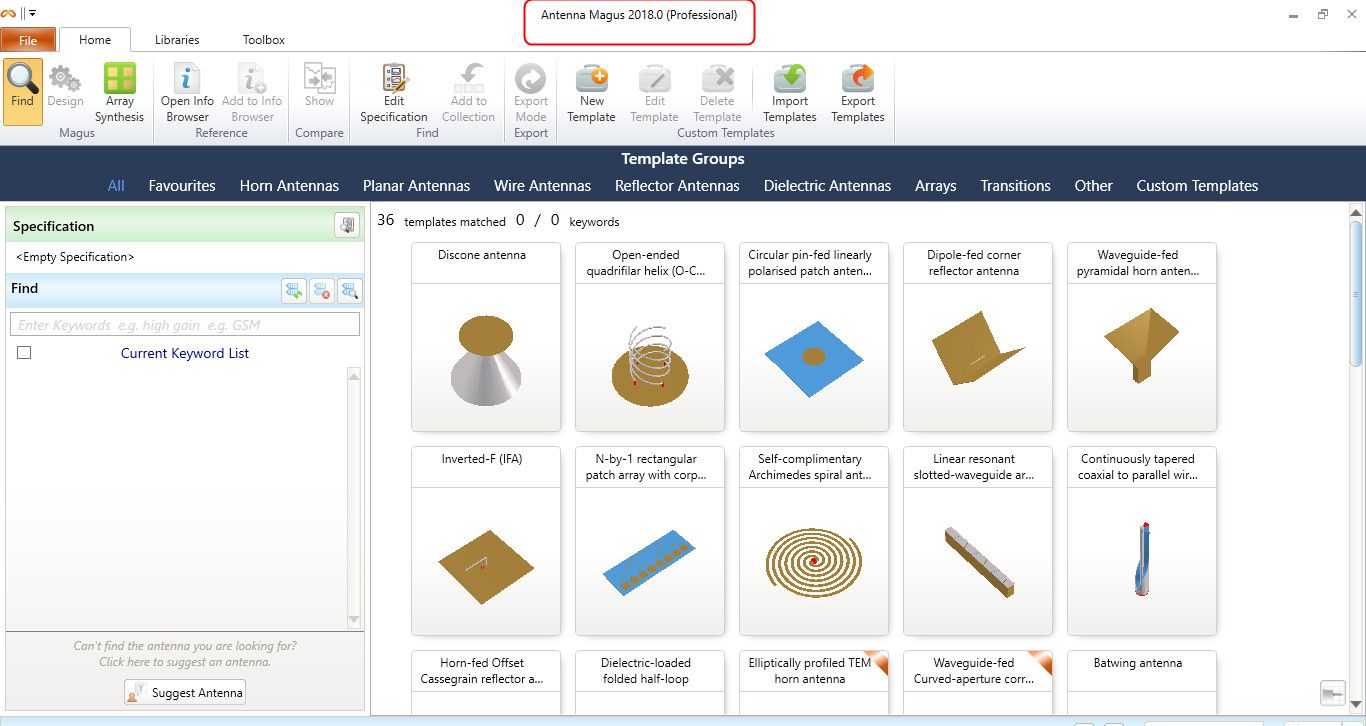This screenshot has height=726, width=1366.
Task: Click the red-cross keyword list icon
Action: [322, 291]
